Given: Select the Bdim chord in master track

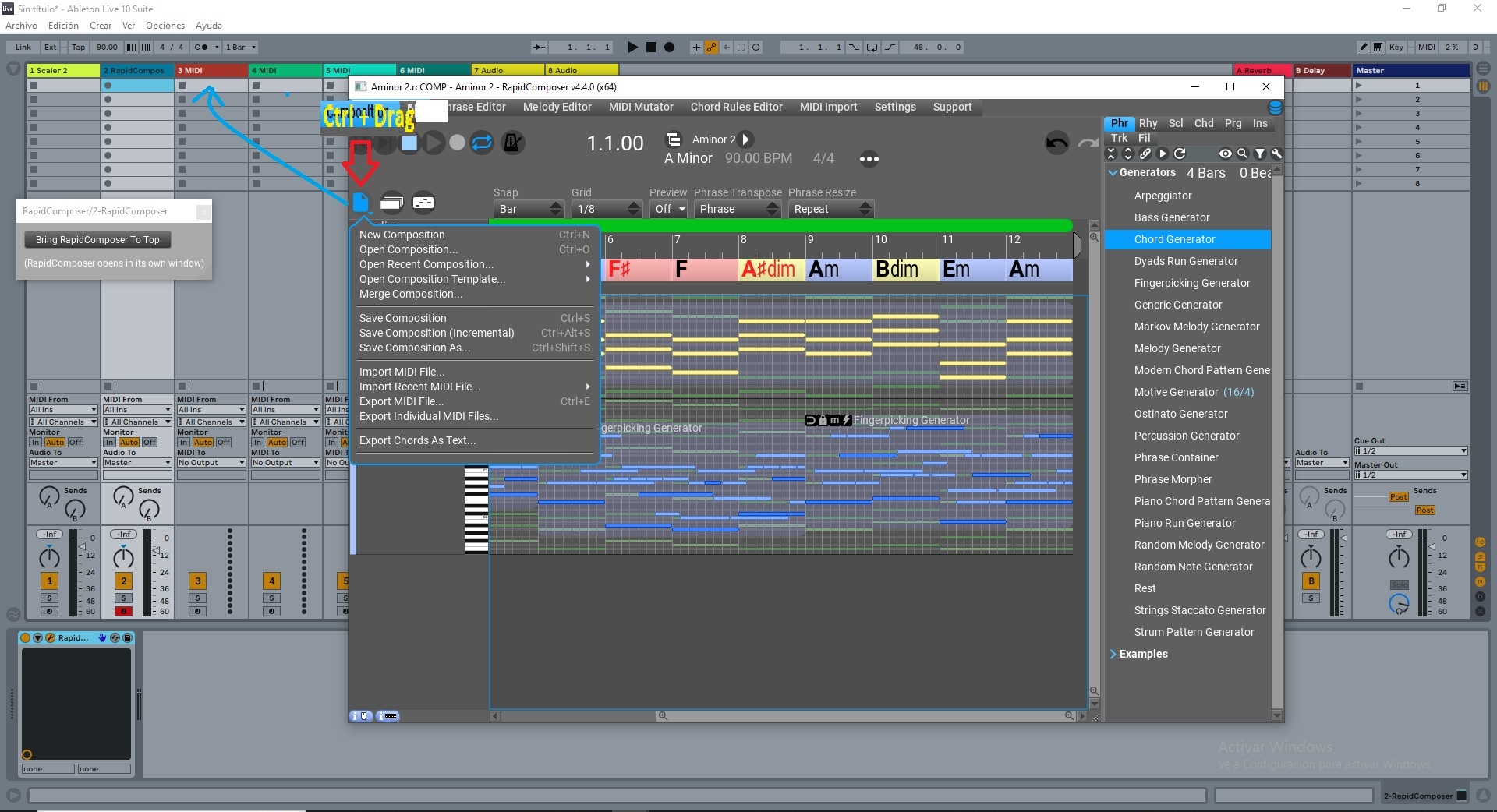Looking at the screenshot, I should pos(906,270).
